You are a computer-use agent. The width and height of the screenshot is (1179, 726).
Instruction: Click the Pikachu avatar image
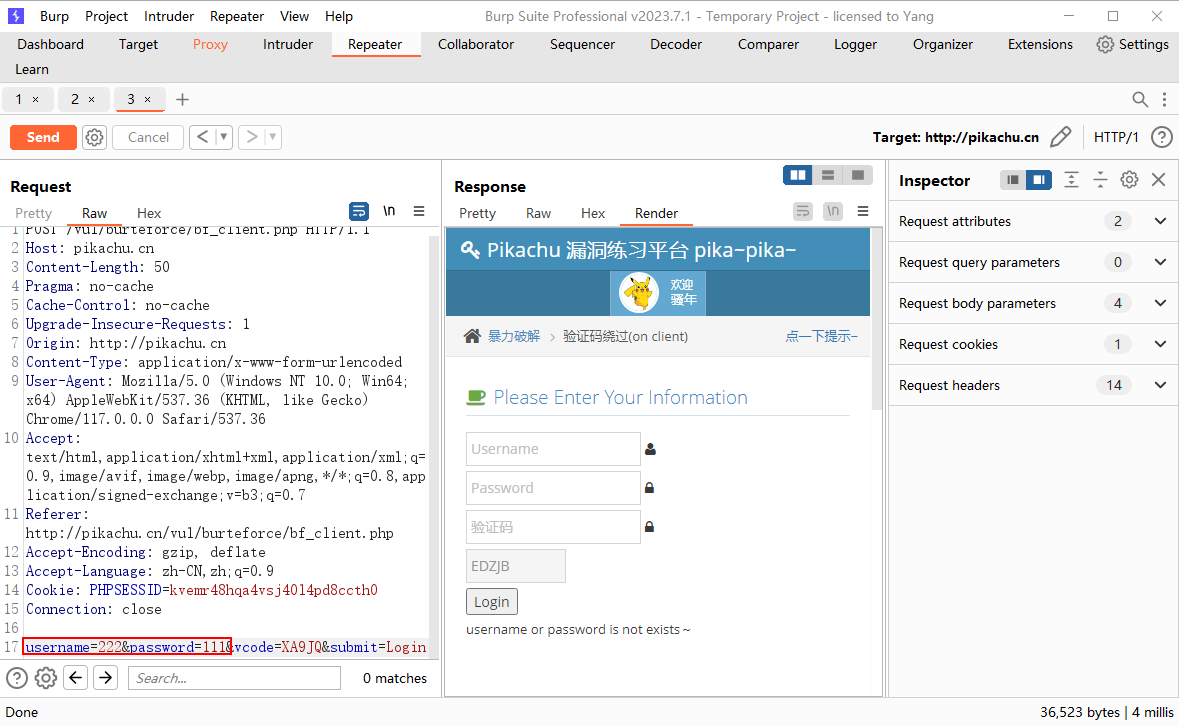tap(639, 292)
